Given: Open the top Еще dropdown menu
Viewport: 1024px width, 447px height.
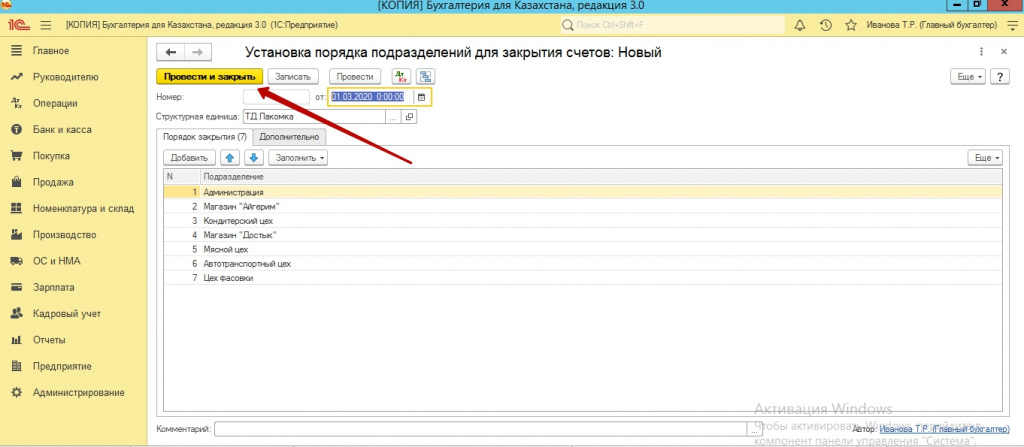Looking at the screenshot, I should tap(968, 76).
